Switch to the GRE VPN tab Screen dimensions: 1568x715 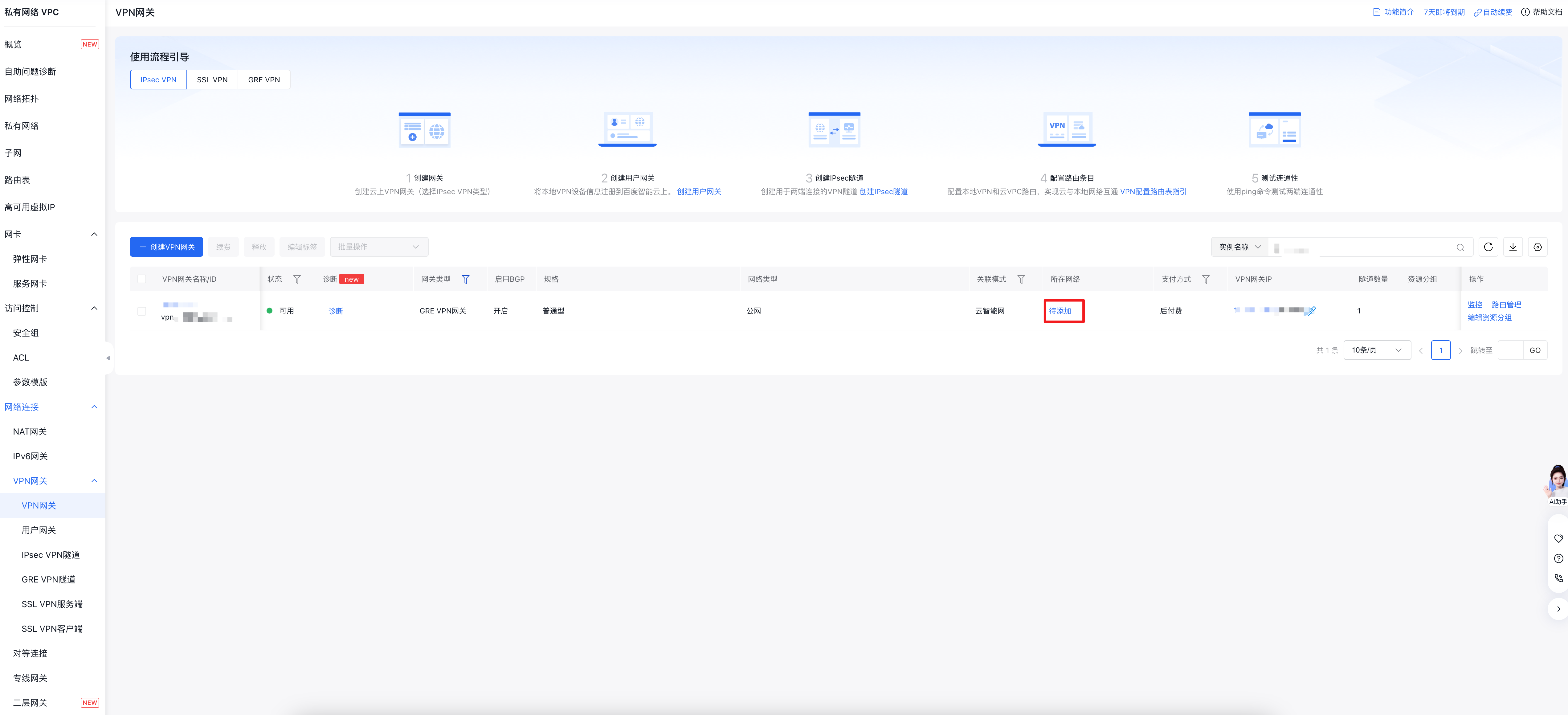click(263, 80)
